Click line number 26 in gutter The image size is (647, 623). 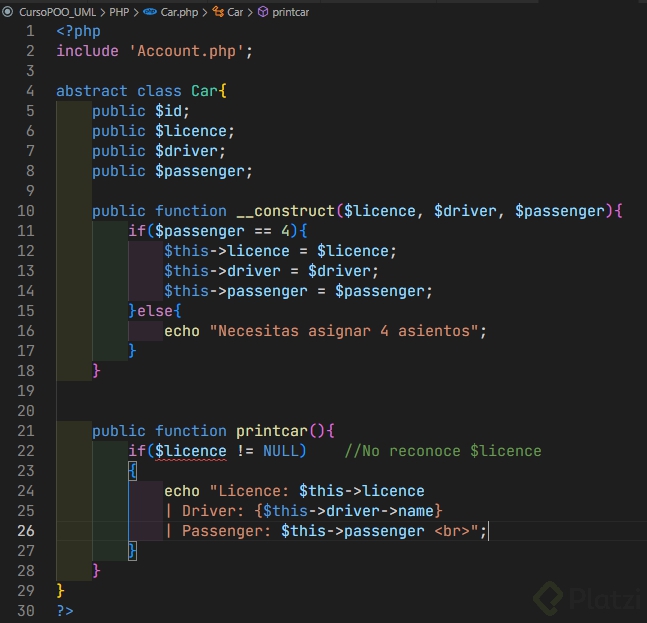pyautogui.click(x=26, y=531)
